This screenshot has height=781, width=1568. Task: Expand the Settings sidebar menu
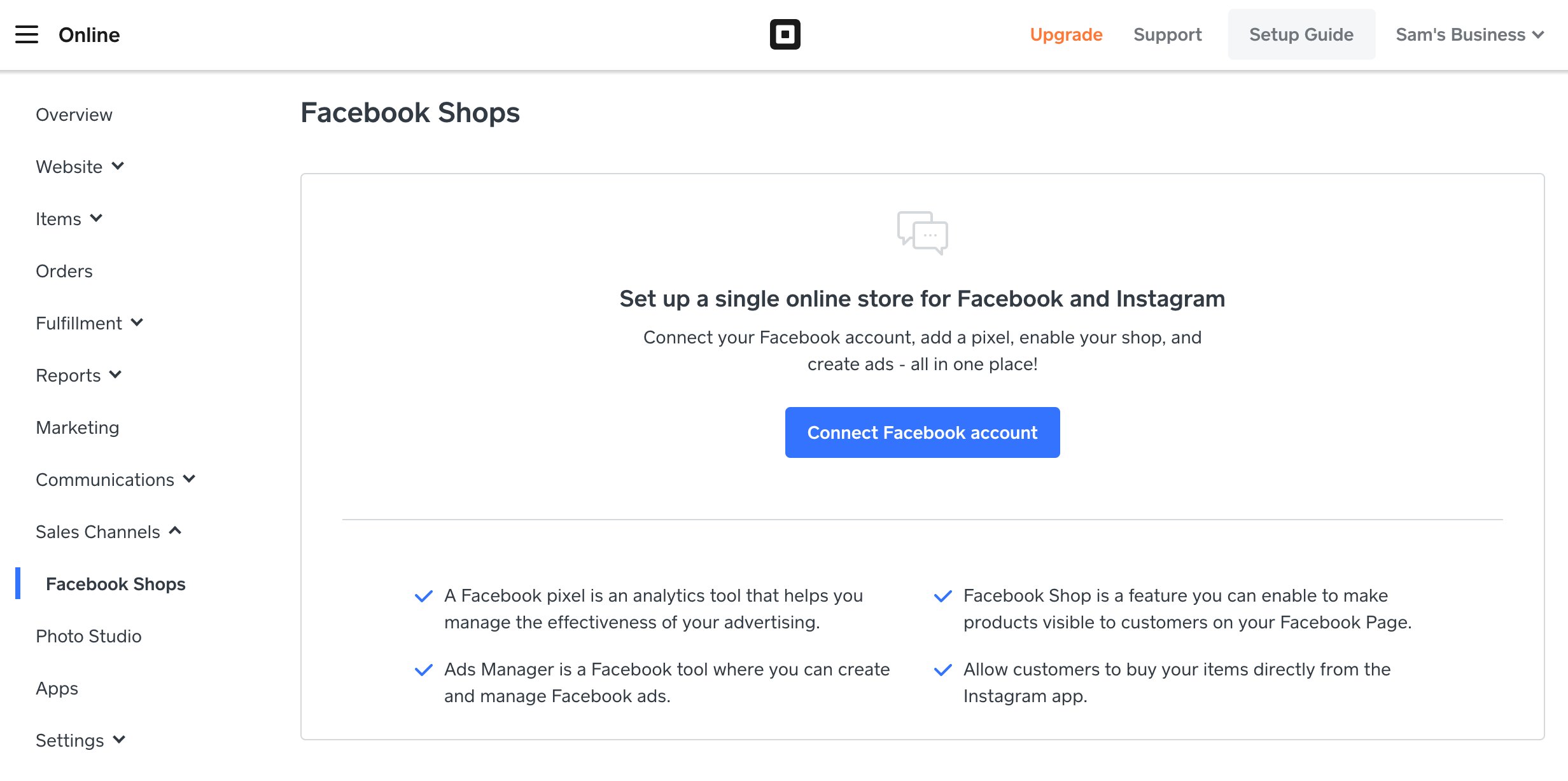click(81, 740)
